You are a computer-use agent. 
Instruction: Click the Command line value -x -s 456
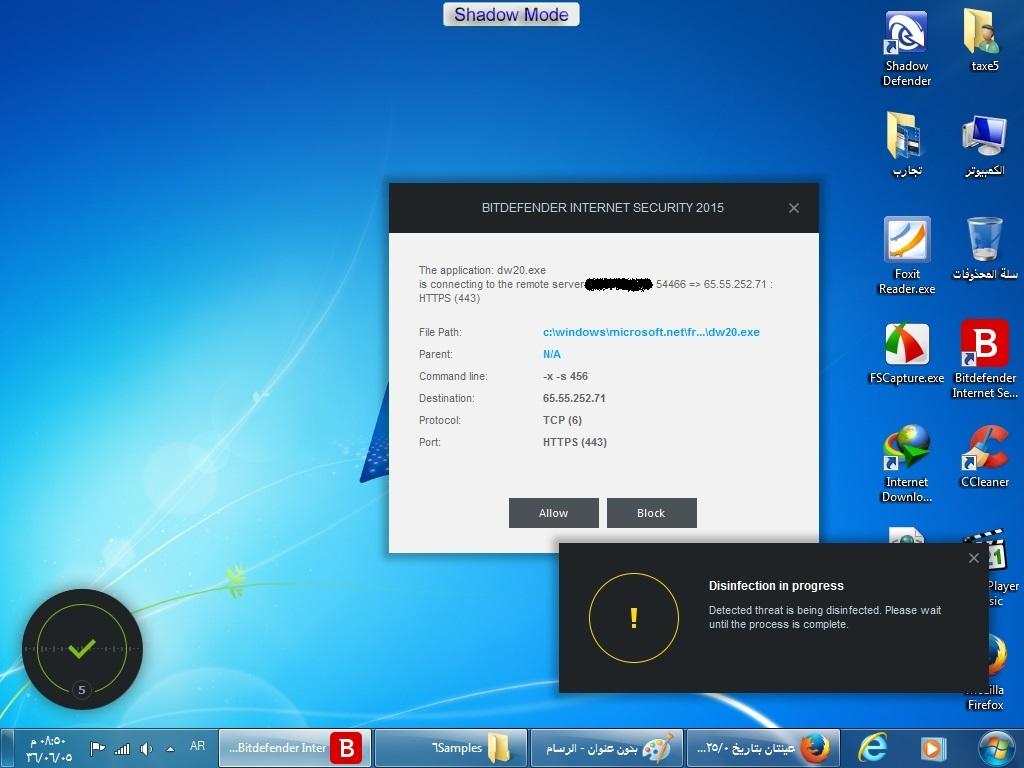pos(566,376)
